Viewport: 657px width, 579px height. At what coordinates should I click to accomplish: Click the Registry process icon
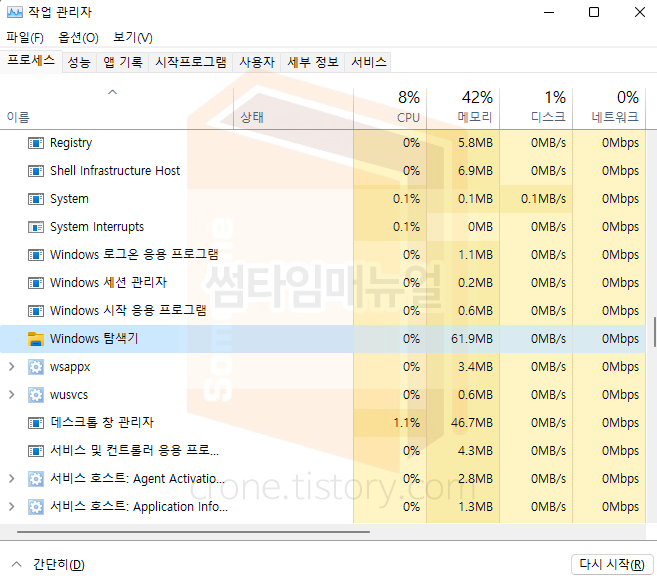coord(36,143)
